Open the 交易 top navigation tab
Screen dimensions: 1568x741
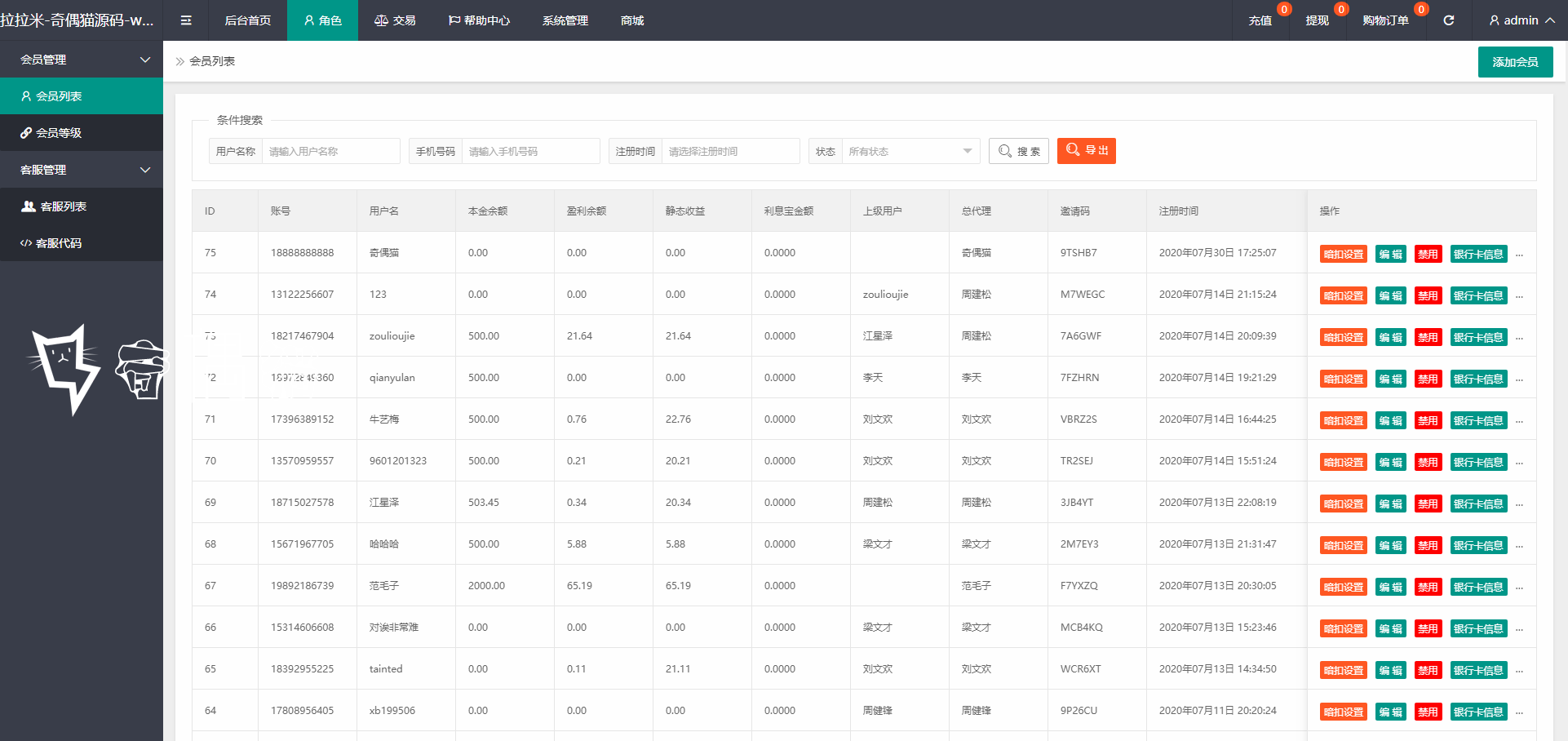395,20
